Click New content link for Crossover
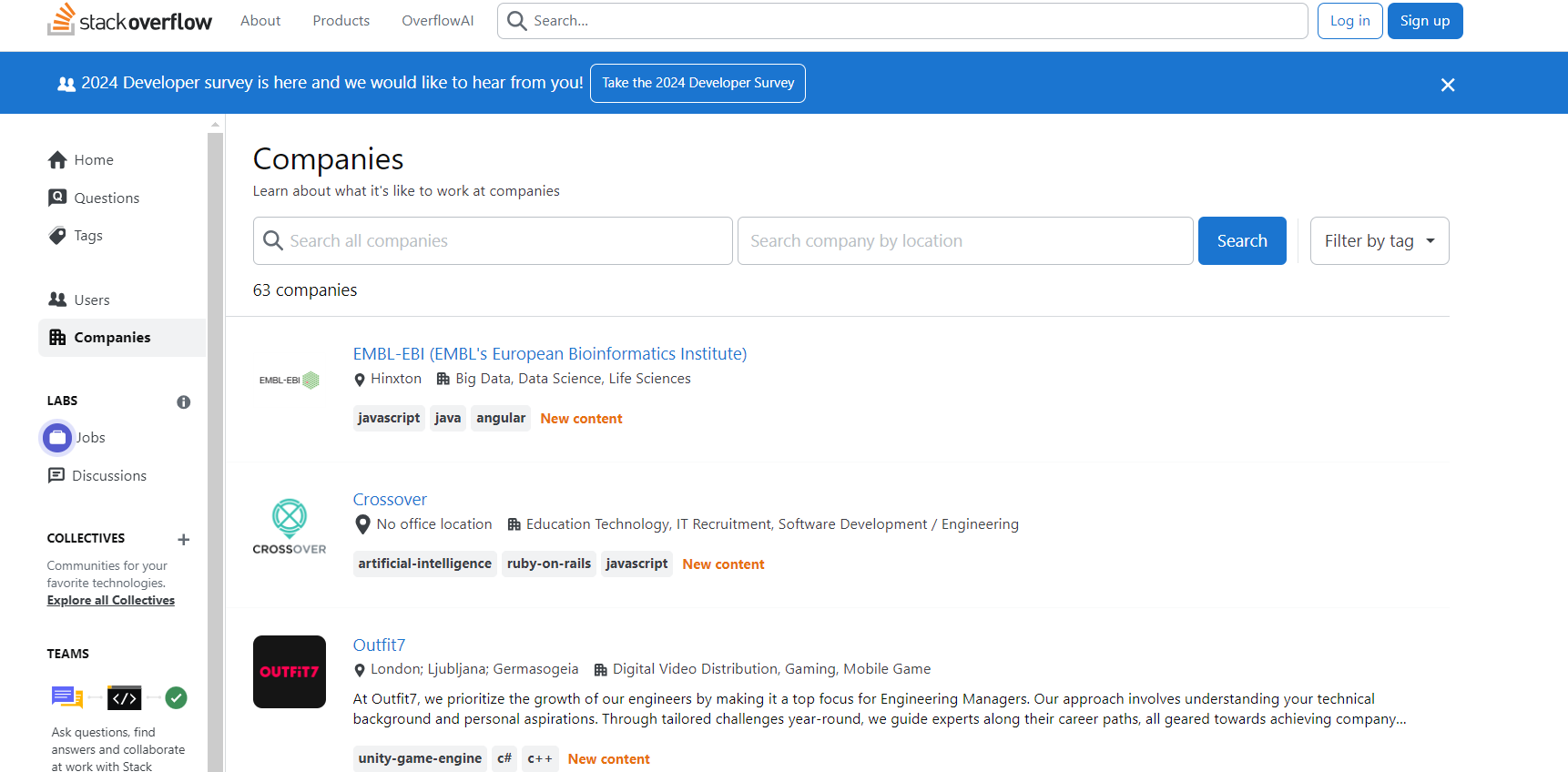The height and width of the screenshot is (772, 1568). 723,564
